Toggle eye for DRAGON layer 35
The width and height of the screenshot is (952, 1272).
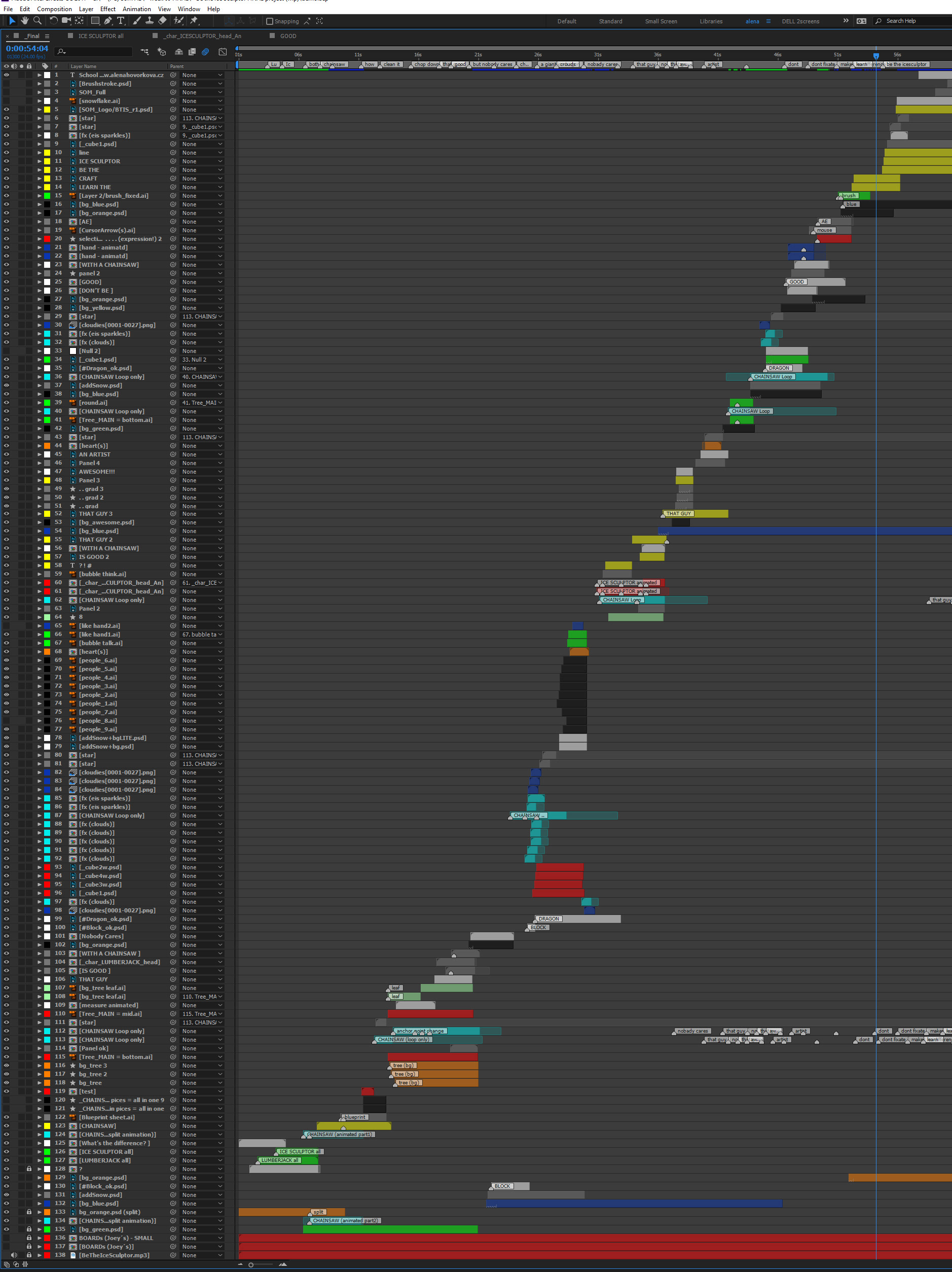(x=6, y=369)
